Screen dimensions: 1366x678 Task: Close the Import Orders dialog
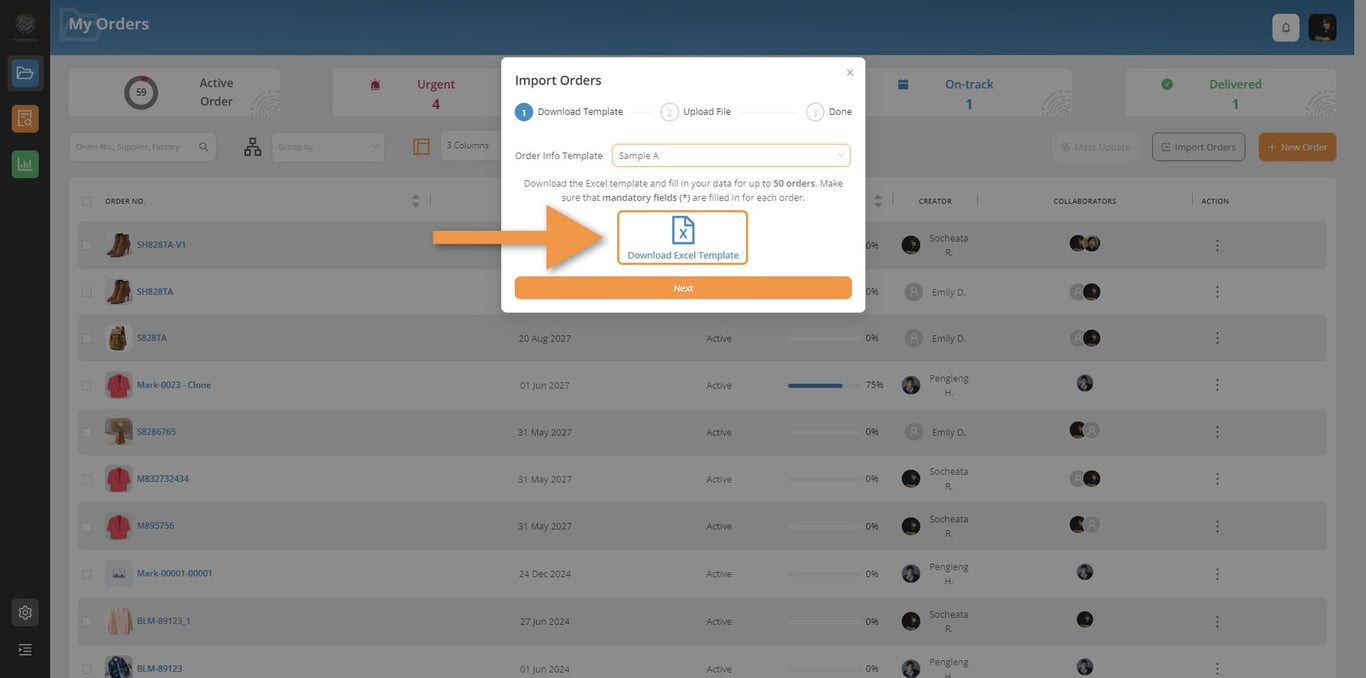coord(850,72)
